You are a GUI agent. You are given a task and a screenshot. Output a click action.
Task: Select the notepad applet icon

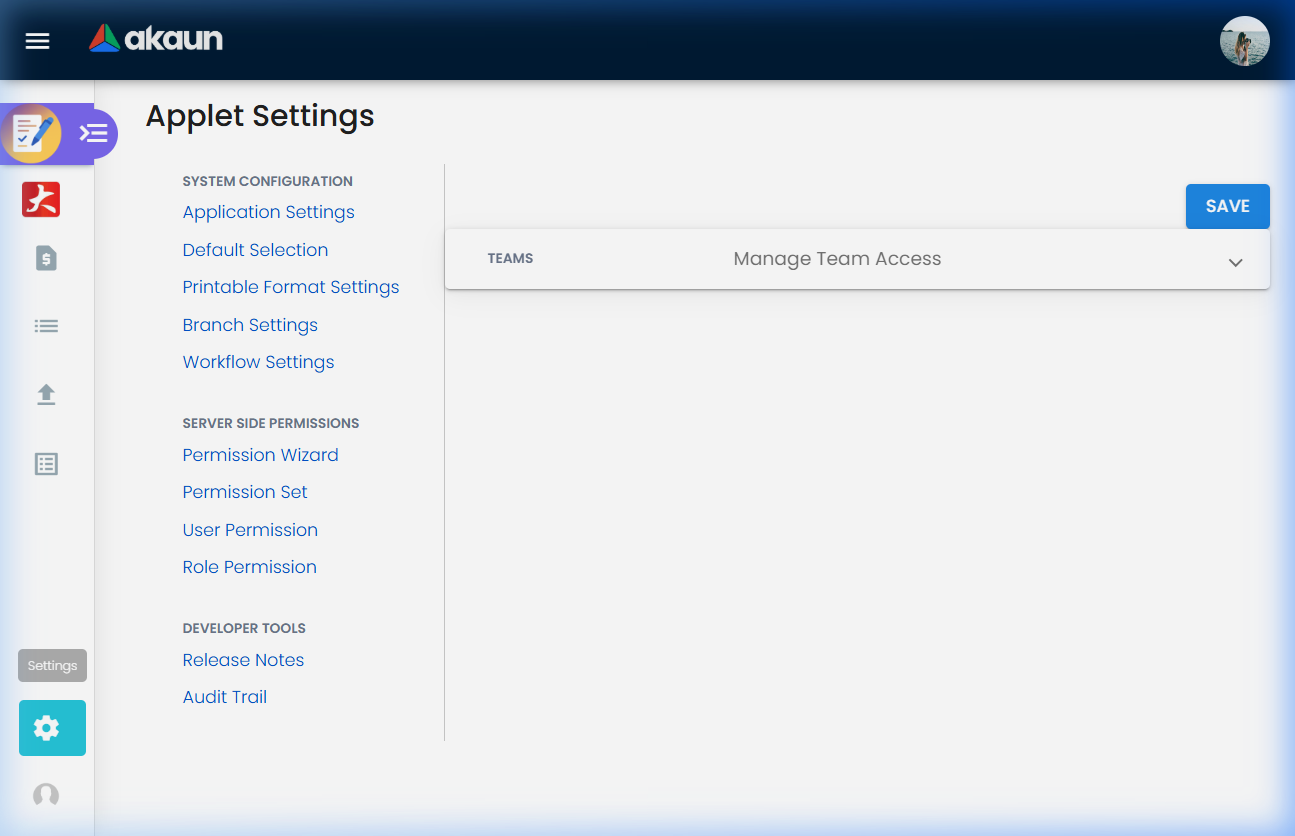click(31, 133)
